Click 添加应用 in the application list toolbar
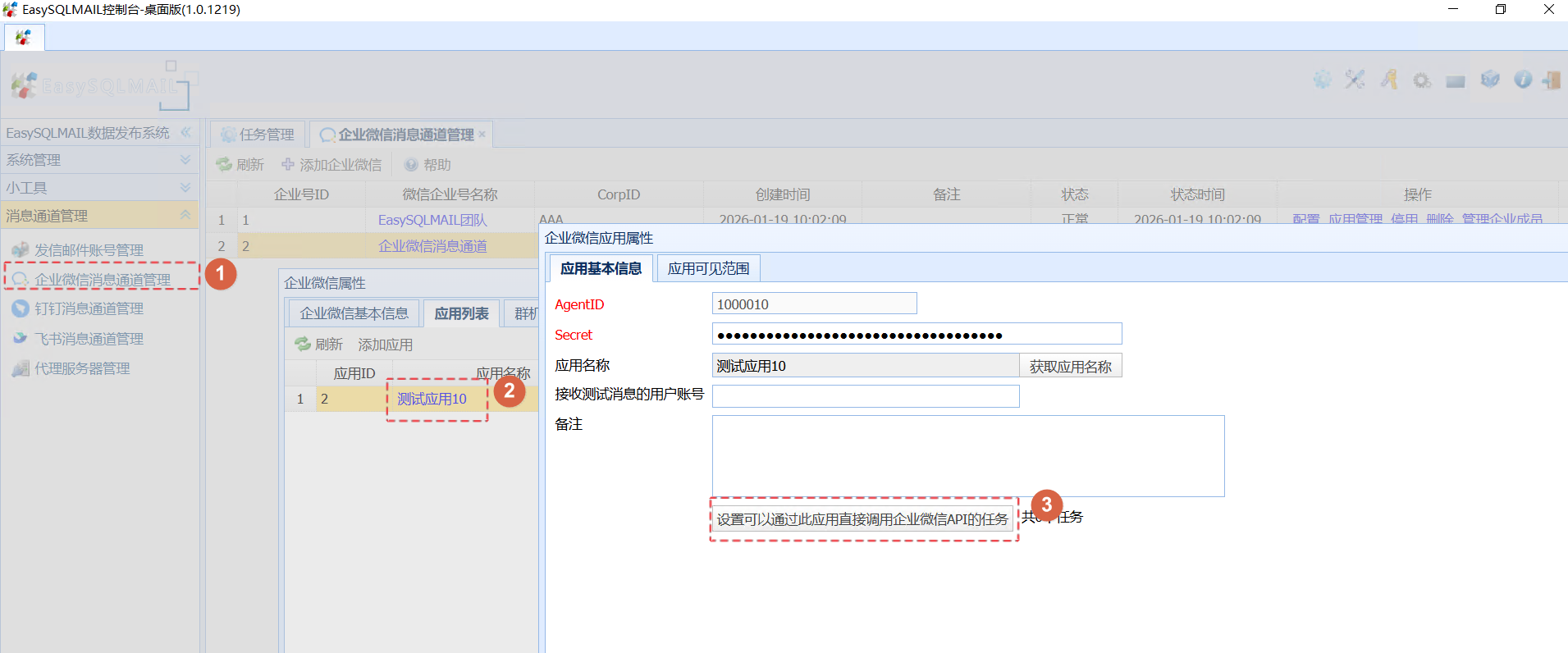Screen dimensions: 1568x653 tap(386, 345)
